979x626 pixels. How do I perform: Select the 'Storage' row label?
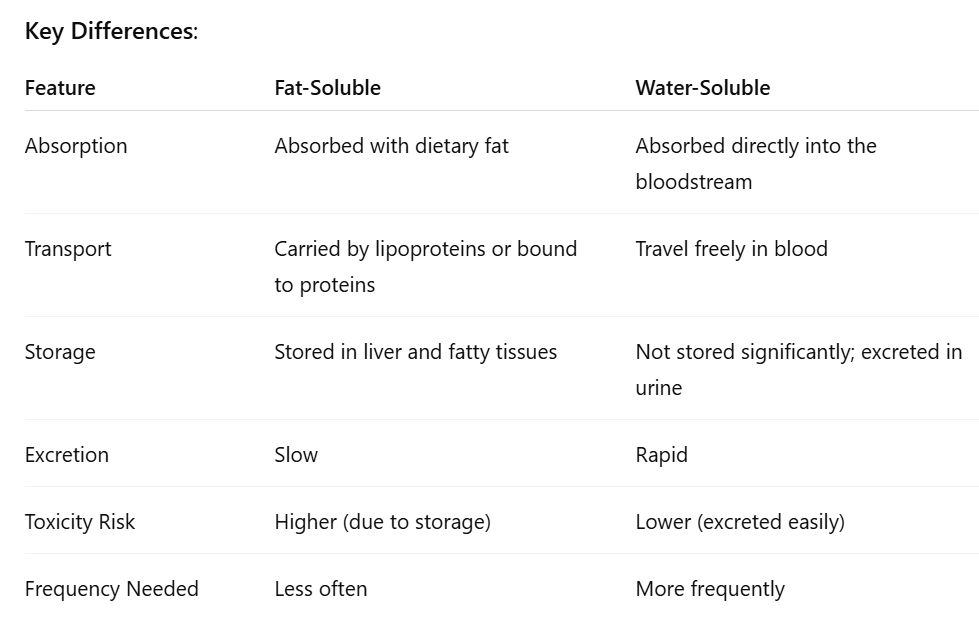60,352
